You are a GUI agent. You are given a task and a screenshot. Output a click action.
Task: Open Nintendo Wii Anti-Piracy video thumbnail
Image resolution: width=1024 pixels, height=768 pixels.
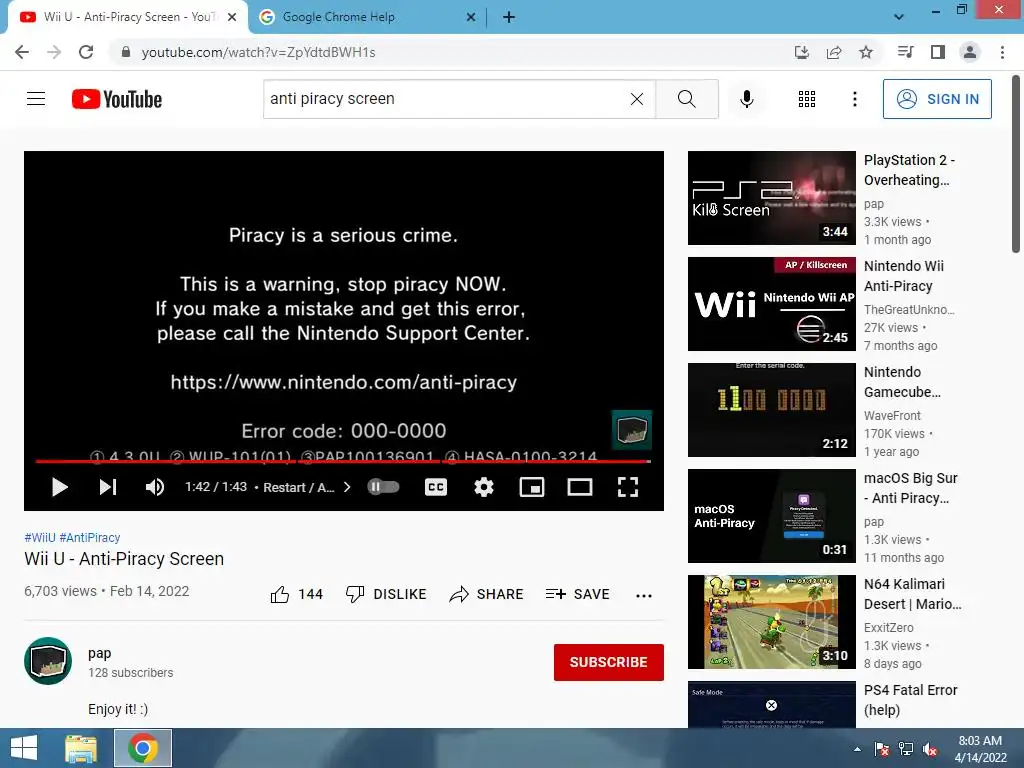tap(771, 304)
